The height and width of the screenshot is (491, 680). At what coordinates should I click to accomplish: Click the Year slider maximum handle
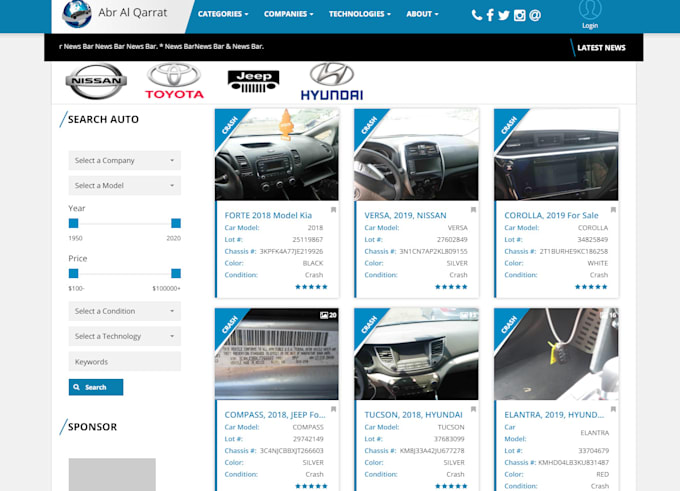(x=176, y=223)
